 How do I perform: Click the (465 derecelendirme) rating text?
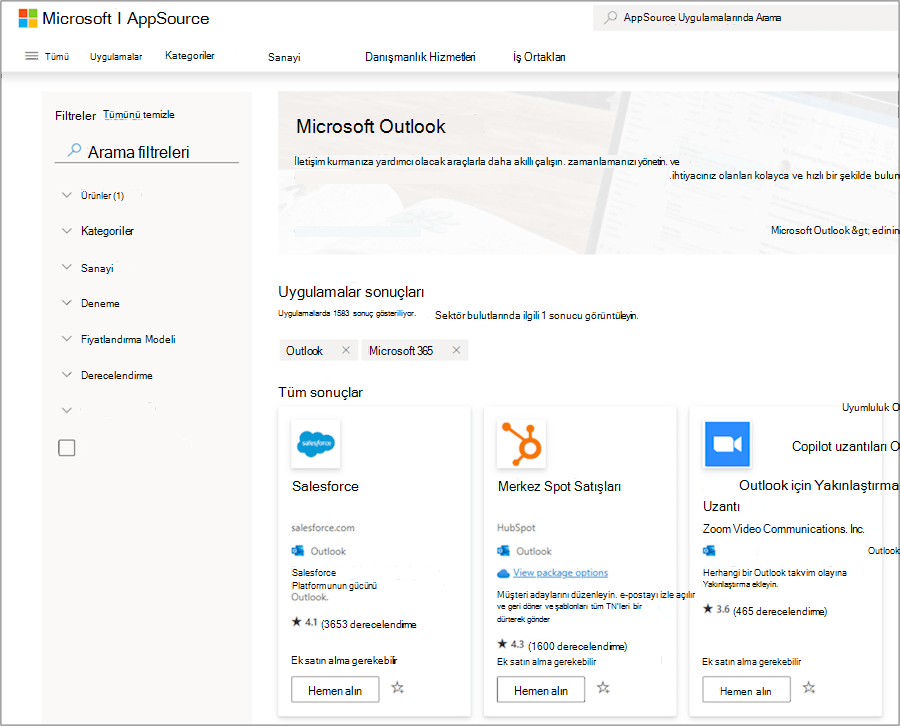click(x=780, y=611)
